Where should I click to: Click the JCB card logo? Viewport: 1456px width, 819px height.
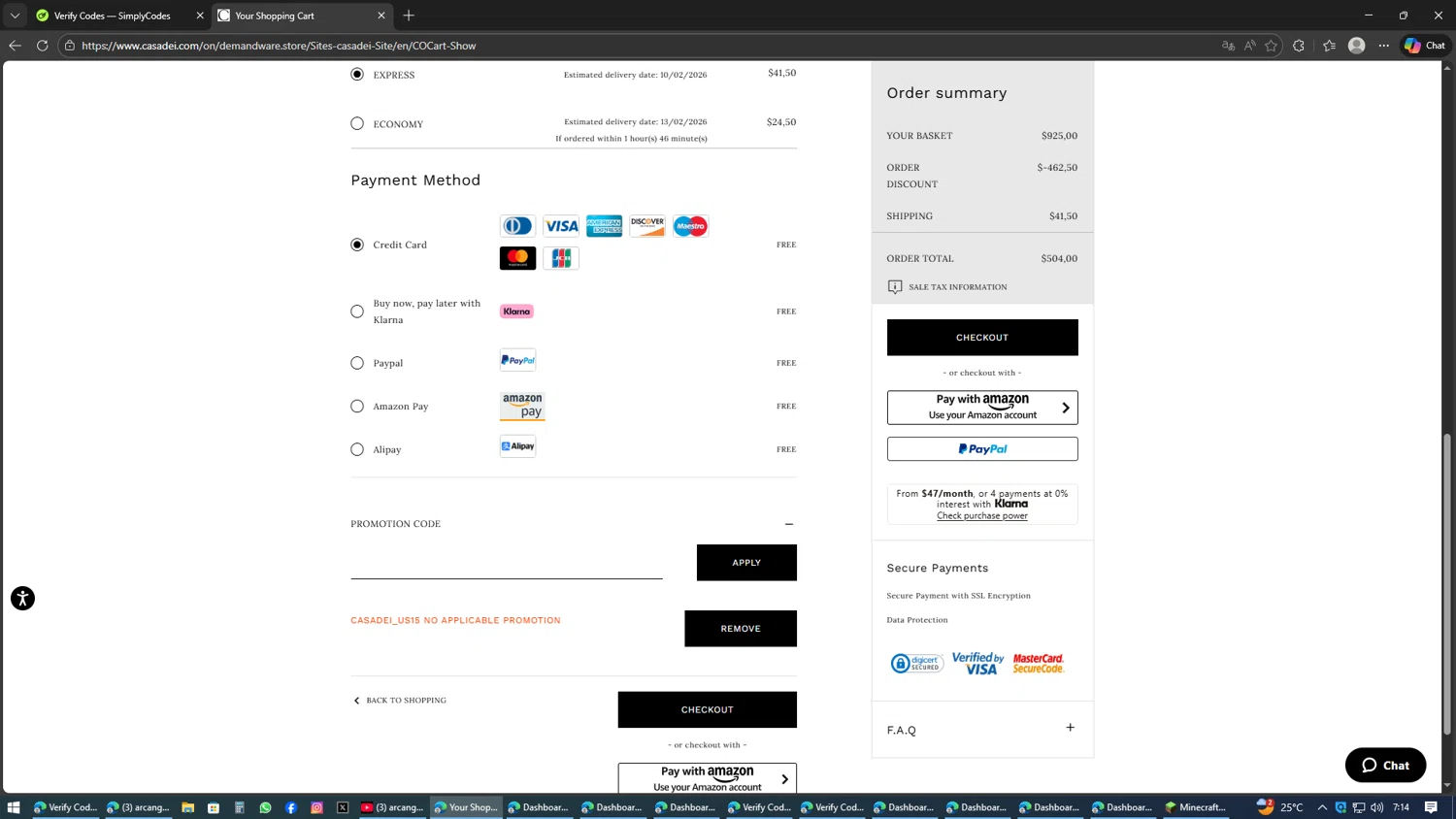[x=561, y=258]
